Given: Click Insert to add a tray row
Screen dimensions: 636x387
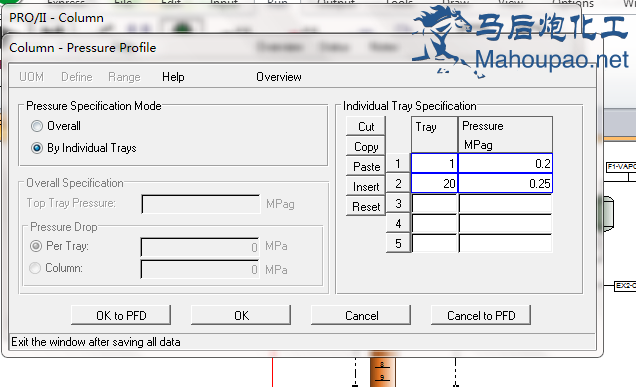Looking at the screenshot, I should [366, 187].
